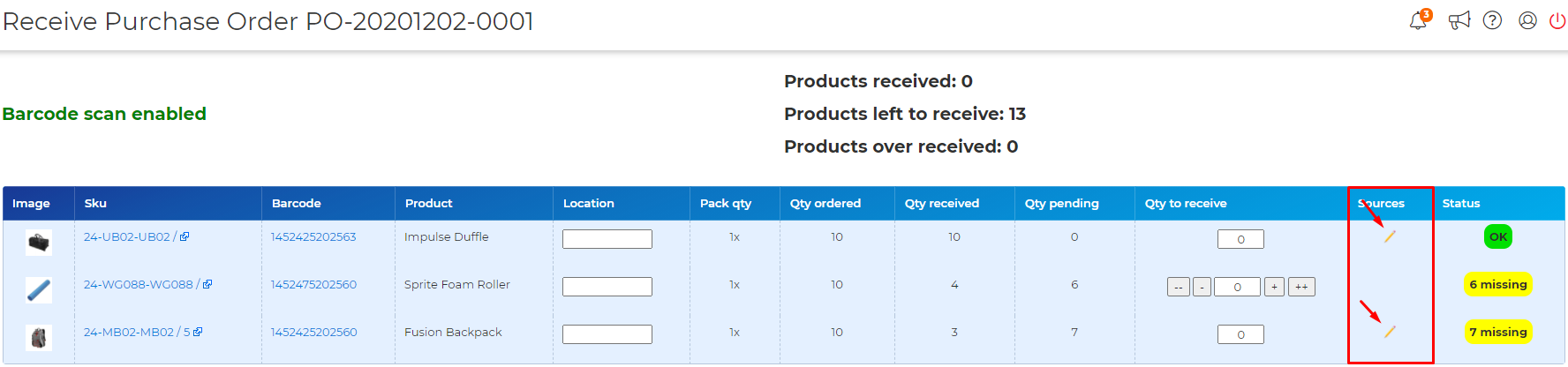The image size is (1568, 367).
Task: Focus Location field for Sprite Foam Roller
Action: pos(607,287)
